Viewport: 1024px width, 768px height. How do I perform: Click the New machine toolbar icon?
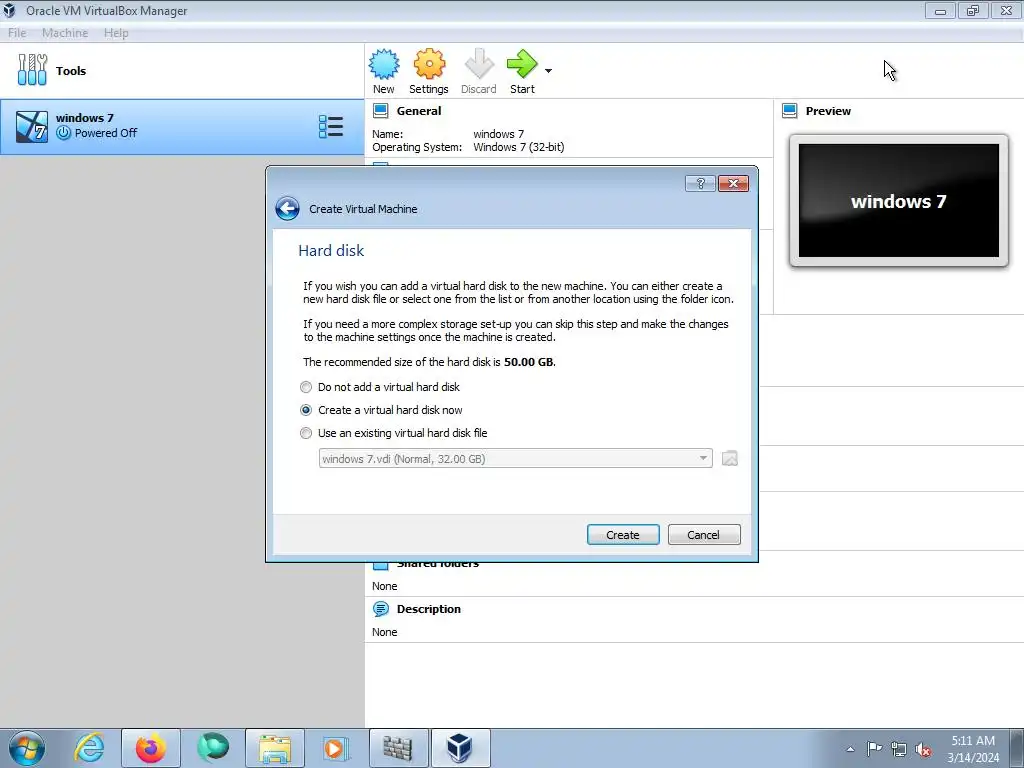coord(384,65)
